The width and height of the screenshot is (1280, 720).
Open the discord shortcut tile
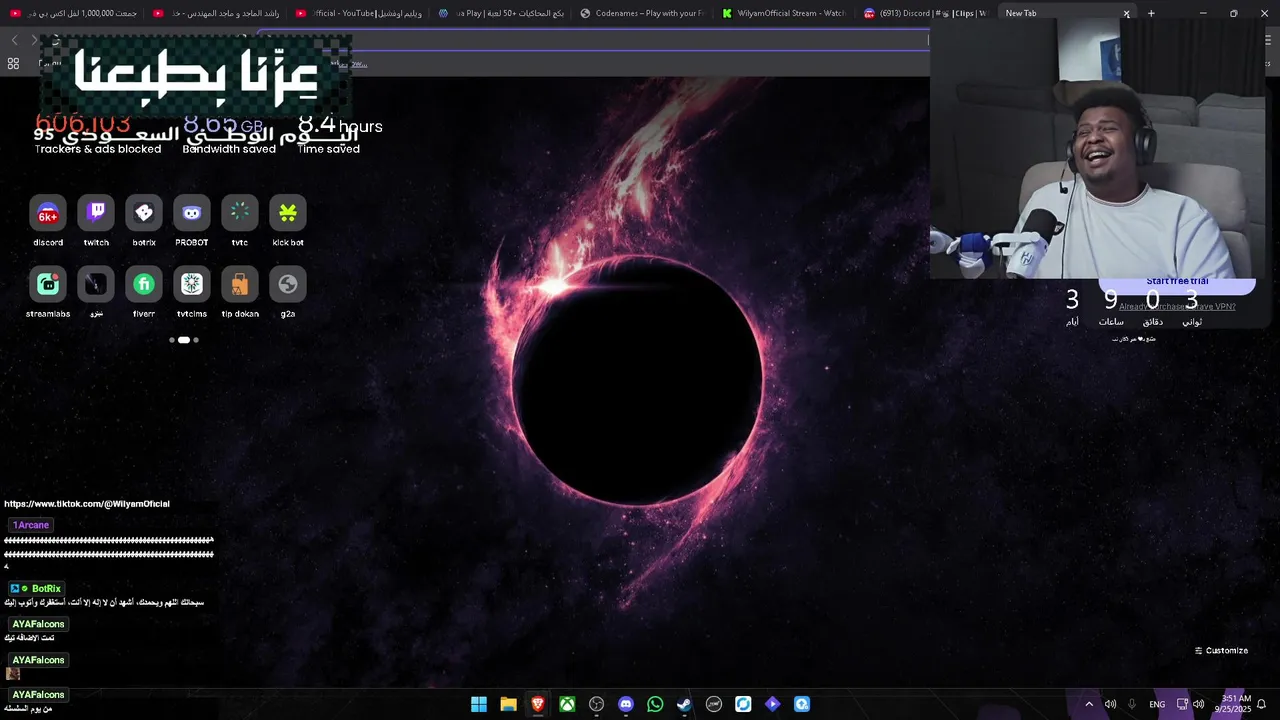tap(48, 213)
